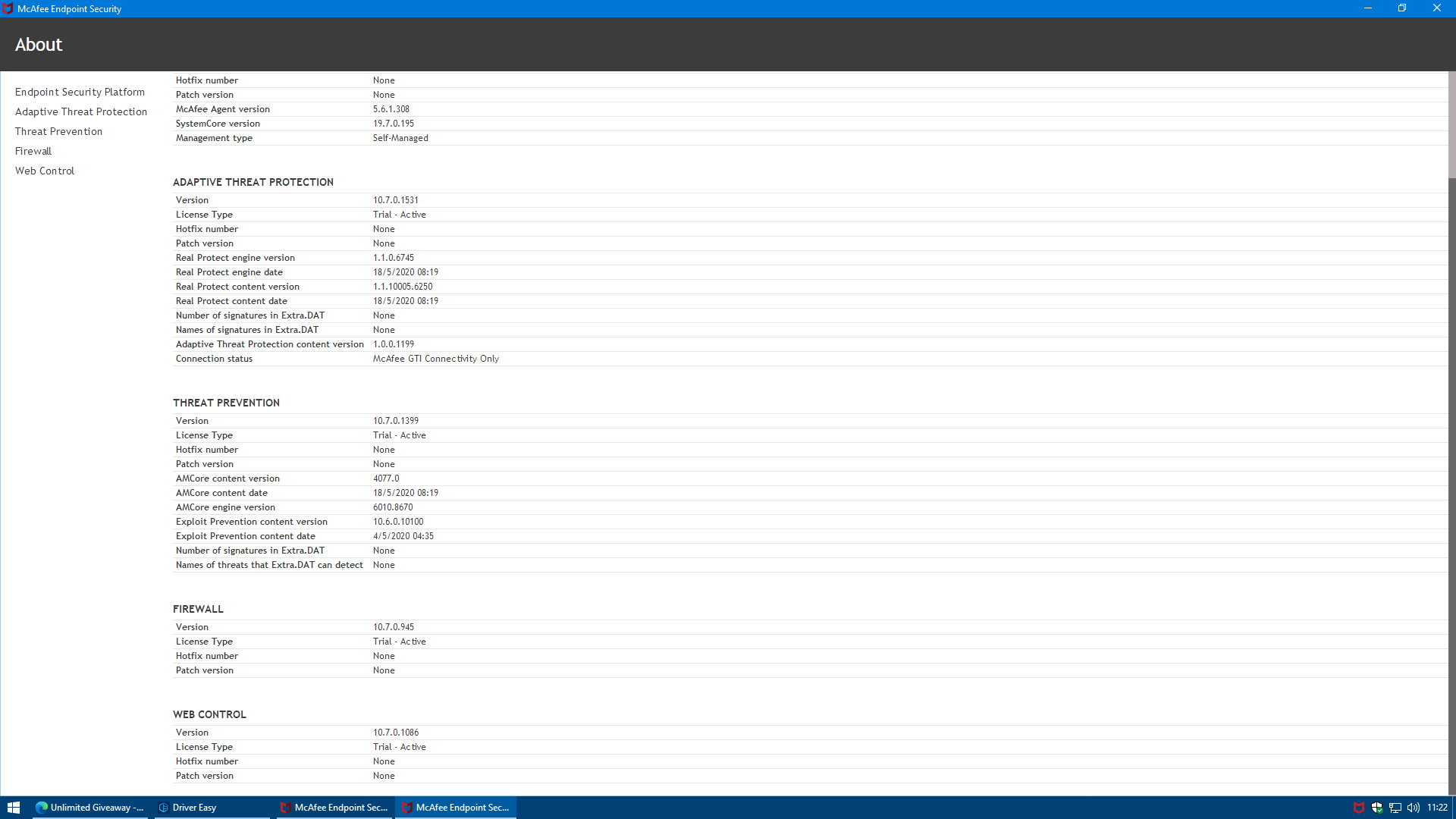This screenshot has width=1456, height=819.
Task: Restore down the McAfee window
Action: click(1402, 8)
